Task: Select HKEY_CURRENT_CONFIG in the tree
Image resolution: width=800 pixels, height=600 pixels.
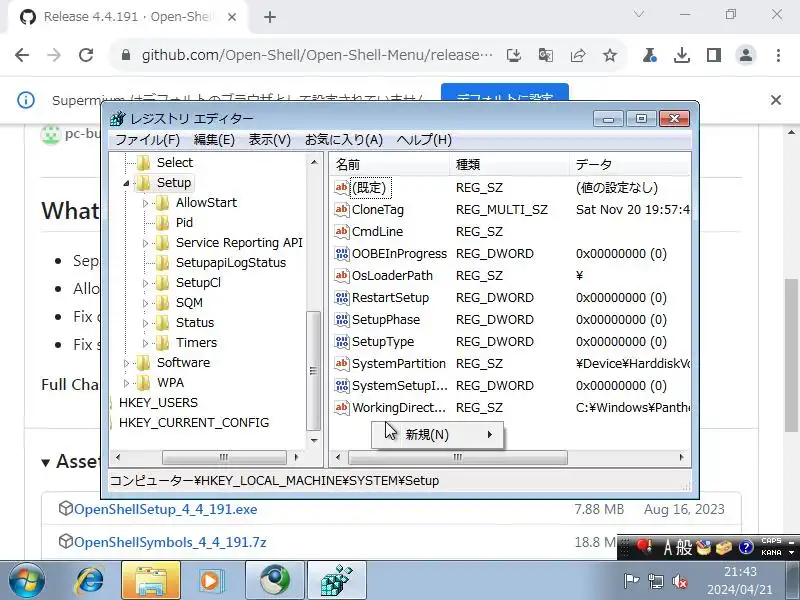Action: coord(194,422)
